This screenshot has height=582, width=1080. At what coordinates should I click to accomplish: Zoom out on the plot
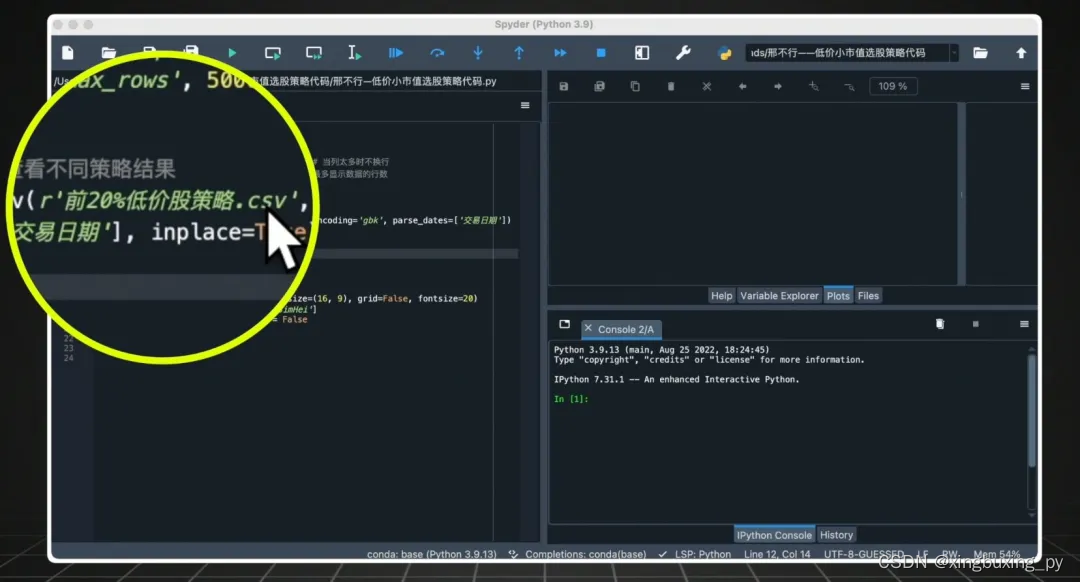[849, 86]
